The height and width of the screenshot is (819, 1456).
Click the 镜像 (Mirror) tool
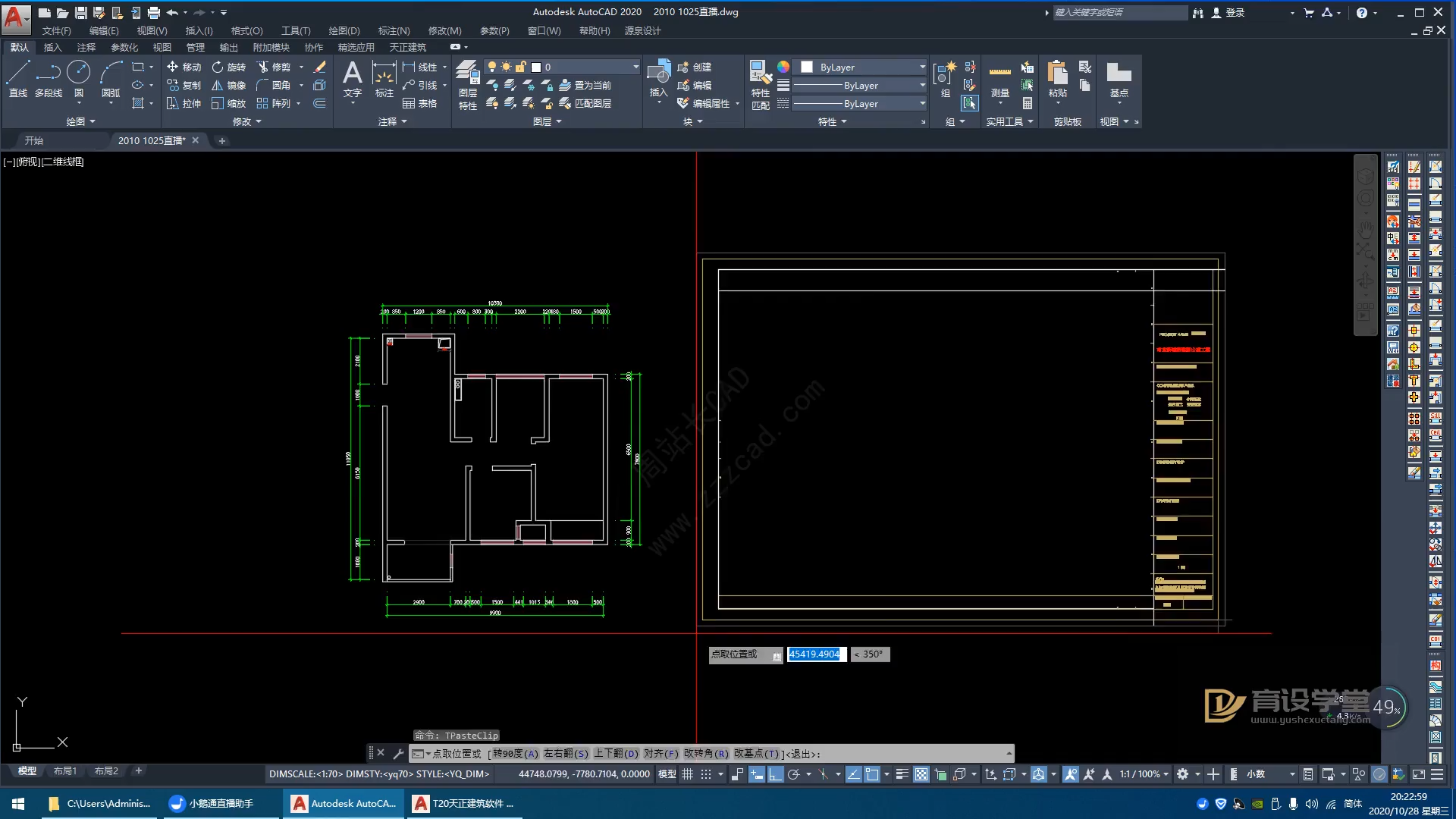pyautogui.click(x=229, y=85)
